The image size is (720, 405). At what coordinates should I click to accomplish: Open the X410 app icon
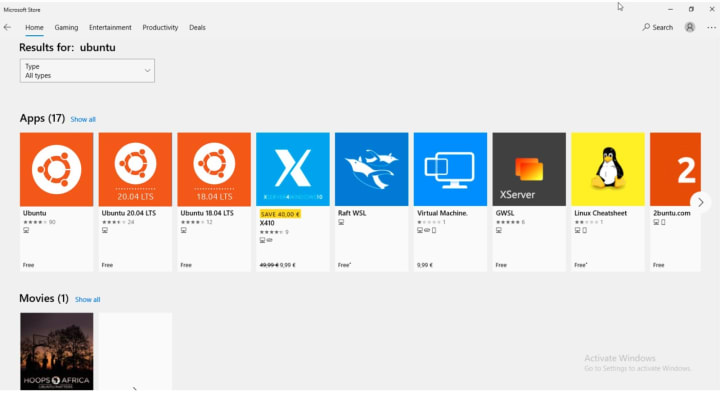293,169
